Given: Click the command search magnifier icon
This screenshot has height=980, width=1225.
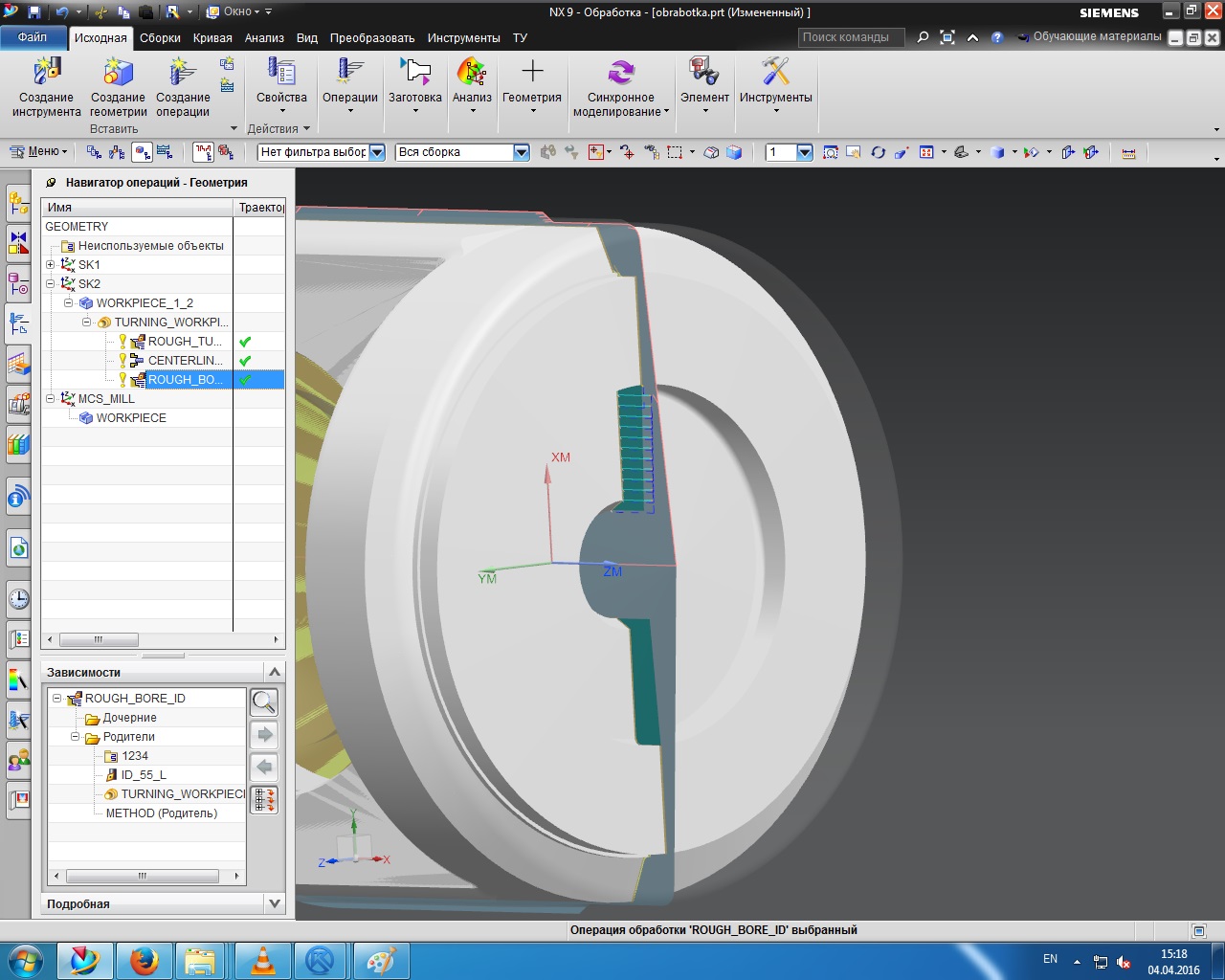Looking at the screenshot, I should point(923,37).
